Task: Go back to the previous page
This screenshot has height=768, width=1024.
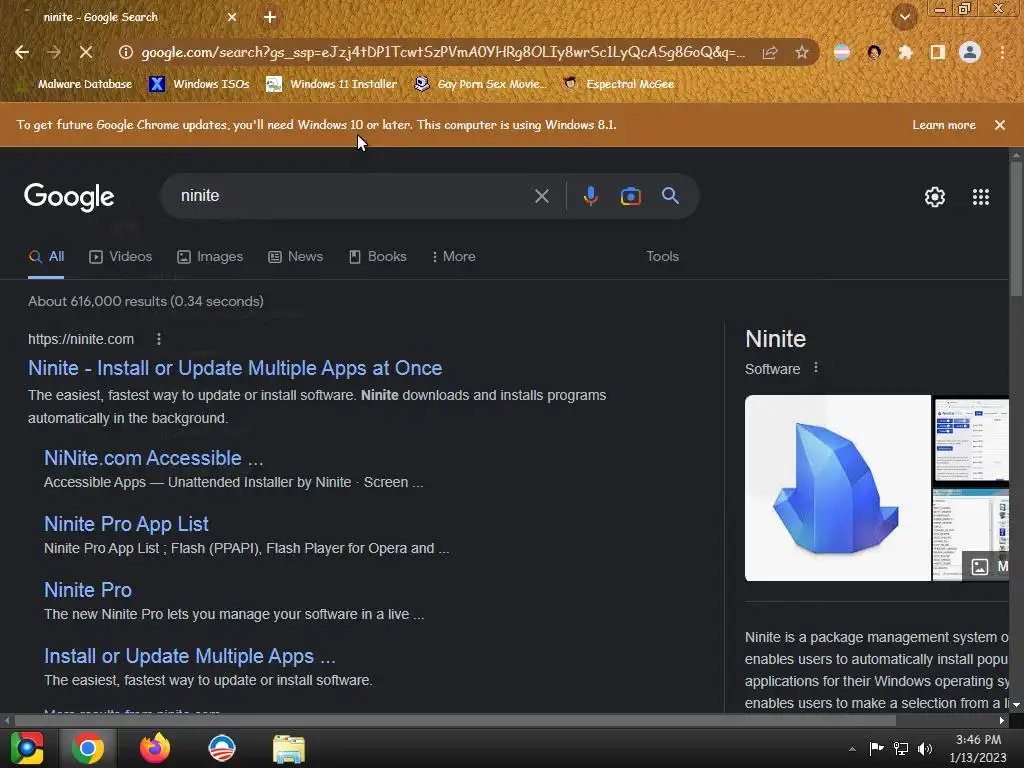Action: point(22,52)
